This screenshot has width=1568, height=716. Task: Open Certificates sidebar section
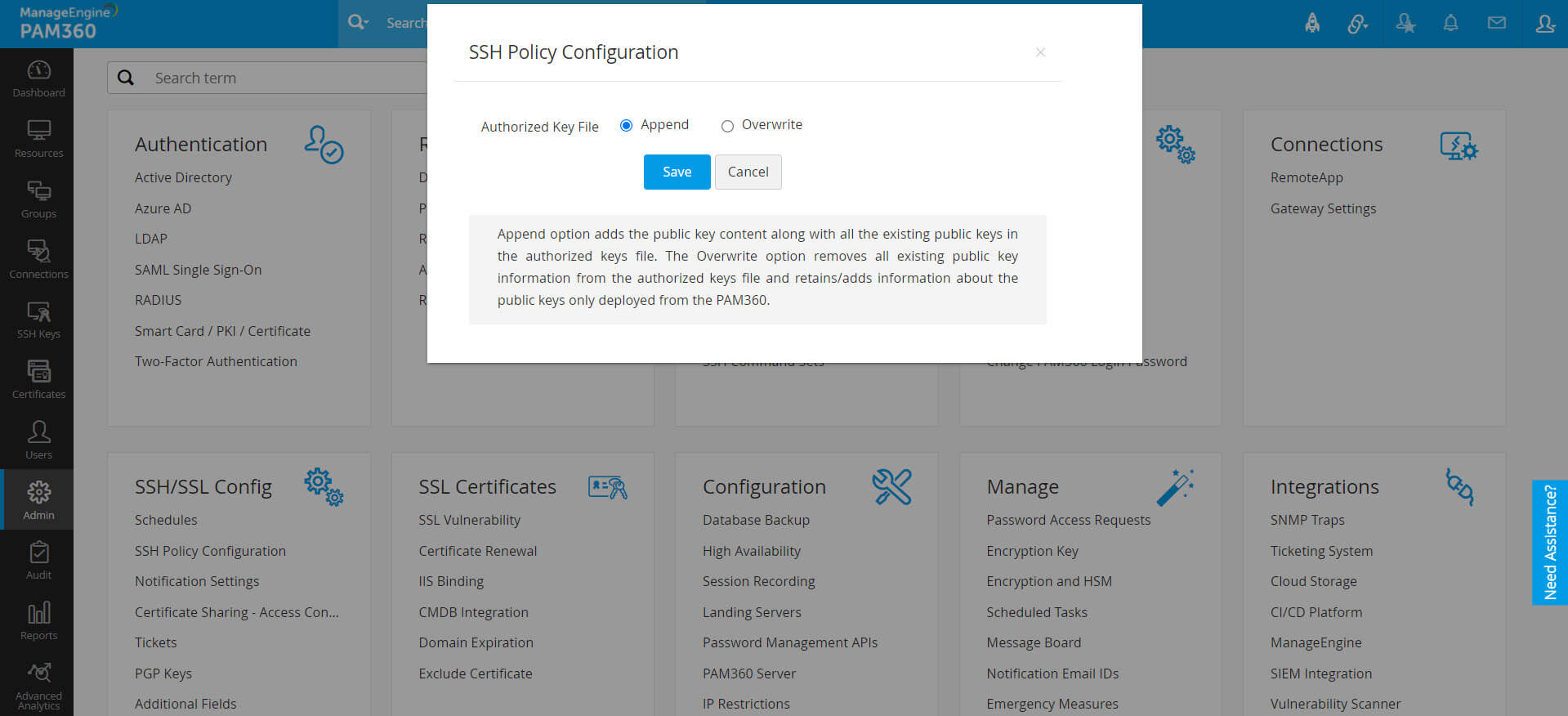(38, 380)
